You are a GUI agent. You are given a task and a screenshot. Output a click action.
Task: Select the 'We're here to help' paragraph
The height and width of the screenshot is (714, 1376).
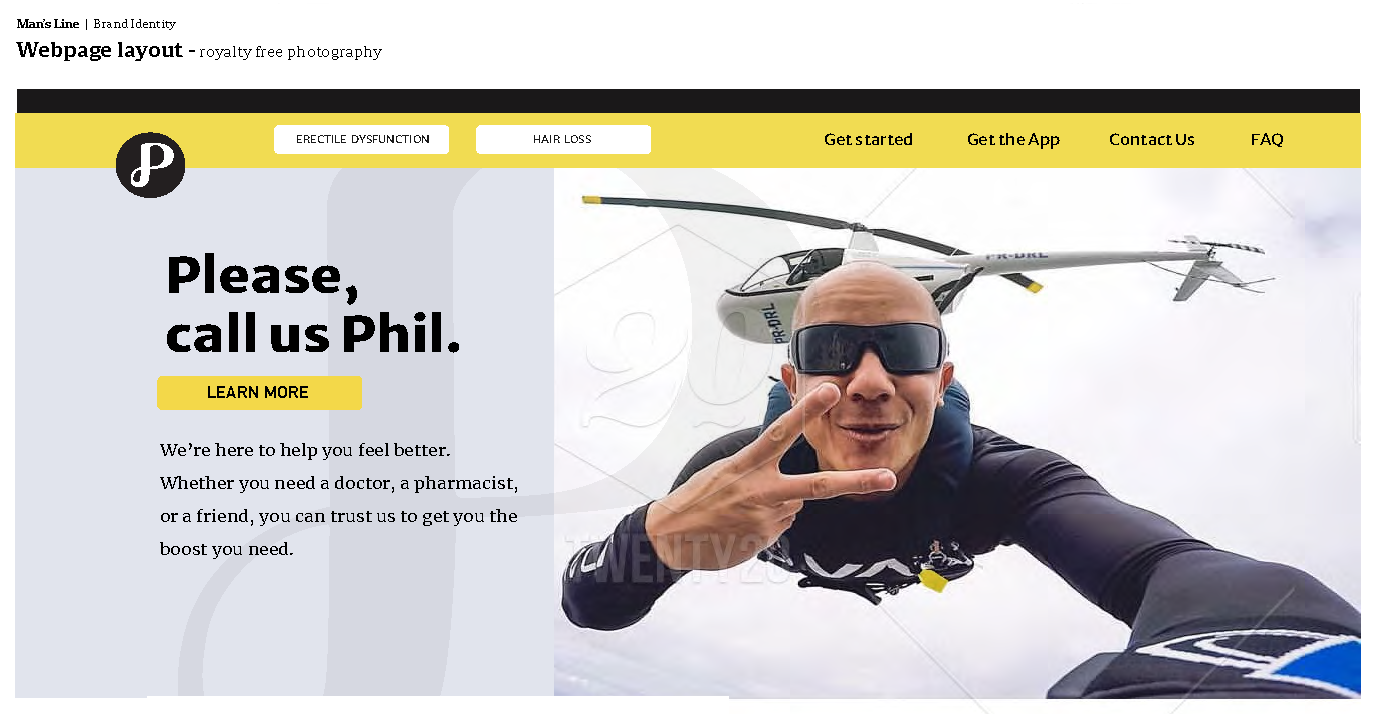tap(339, 499)
